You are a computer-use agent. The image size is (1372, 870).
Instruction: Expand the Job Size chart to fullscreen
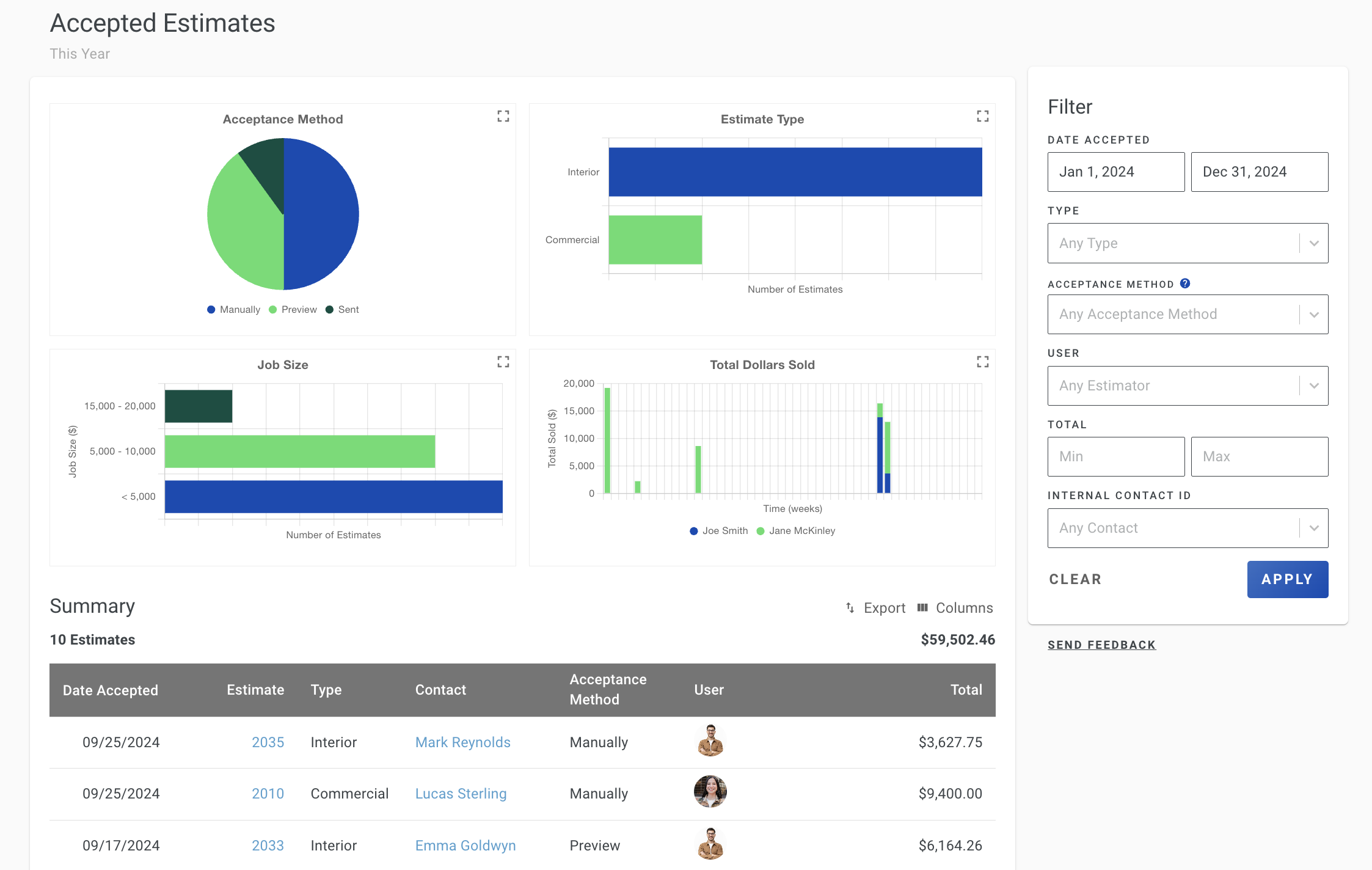click(503, 362)
